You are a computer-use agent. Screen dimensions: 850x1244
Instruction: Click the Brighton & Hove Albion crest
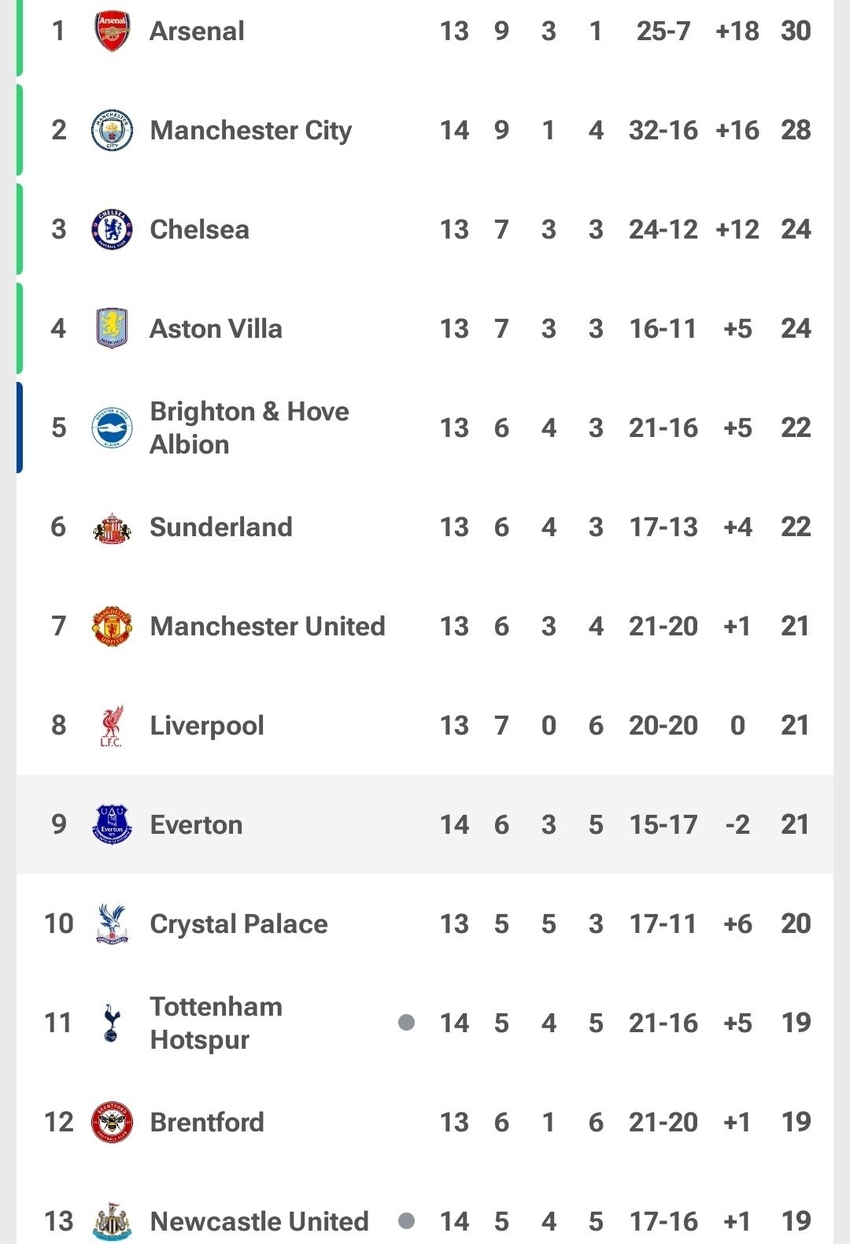(112, 428)
